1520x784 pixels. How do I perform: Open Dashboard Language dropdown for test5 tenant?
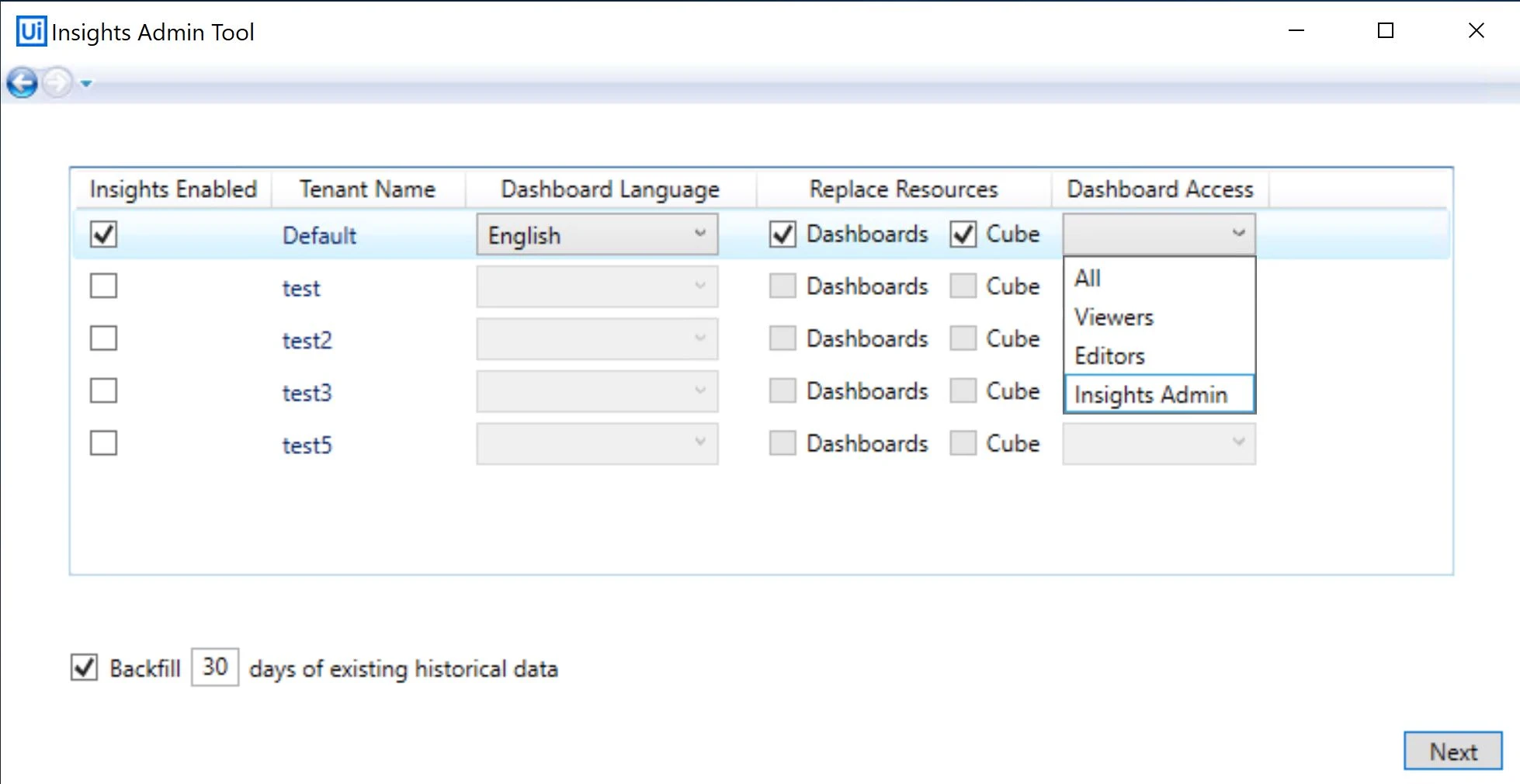pos(597,443)
